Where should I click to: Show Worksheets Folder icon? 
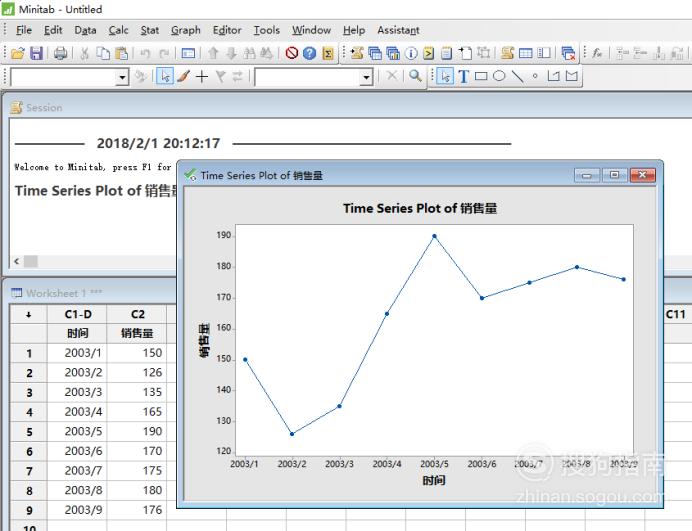(375, 53)
